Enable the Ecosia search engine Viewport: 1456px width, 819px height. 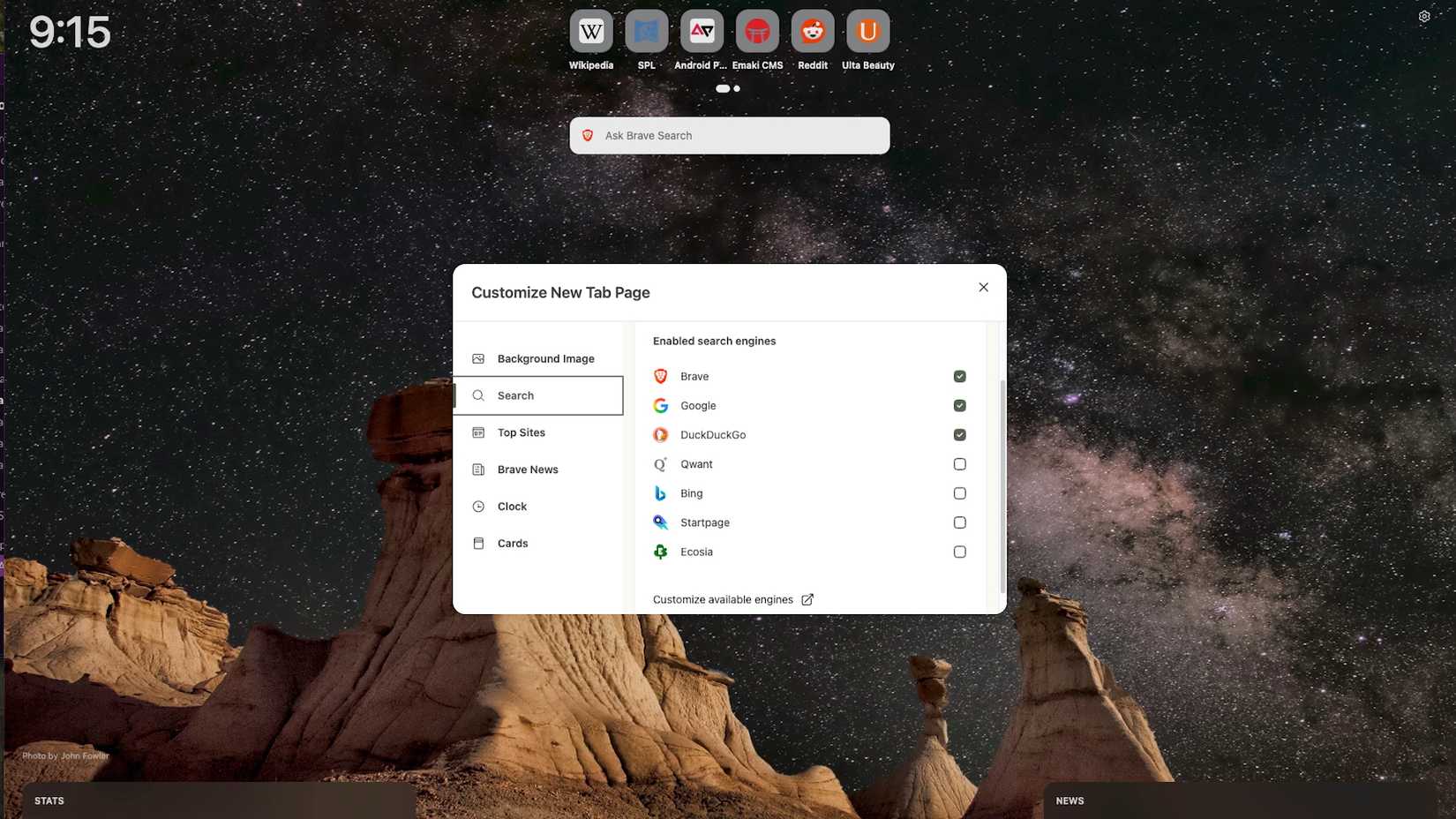click(959, 552)
